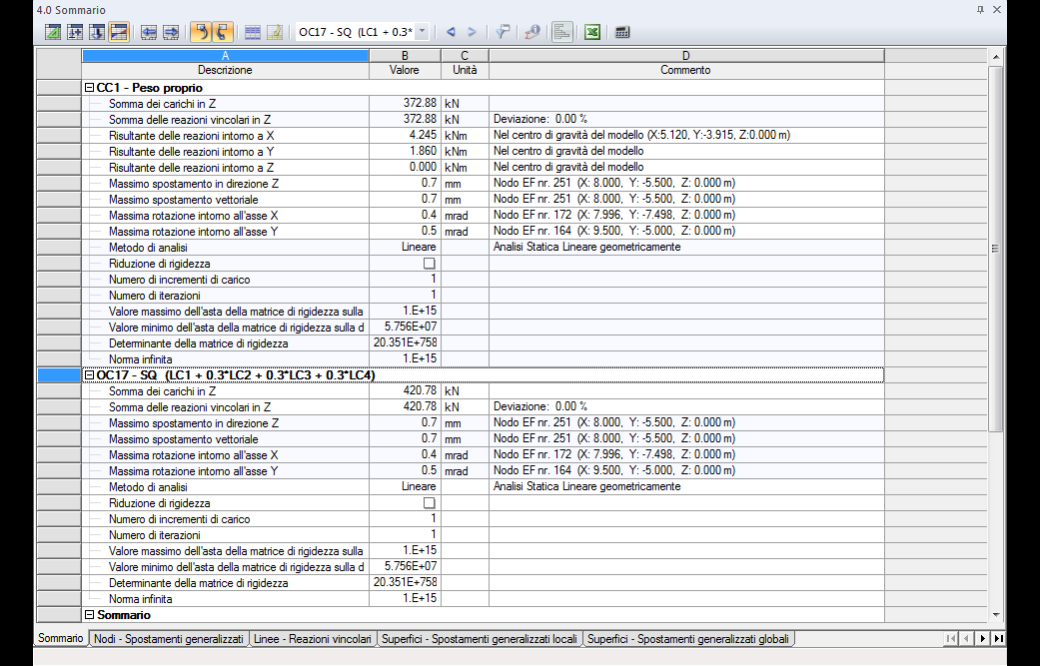The image size is (1040, 666).
Task: Open Linee - Reazioni vincolari tab
Action: point(312,639)
